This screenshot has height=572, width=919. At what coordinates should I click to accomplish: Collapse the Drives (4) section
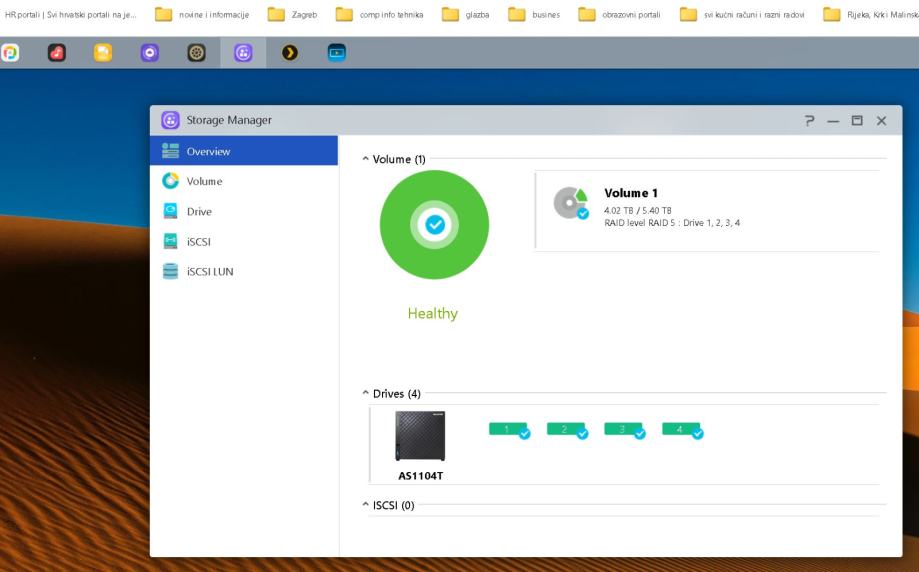pyautogui.click(x=365, y=394)
